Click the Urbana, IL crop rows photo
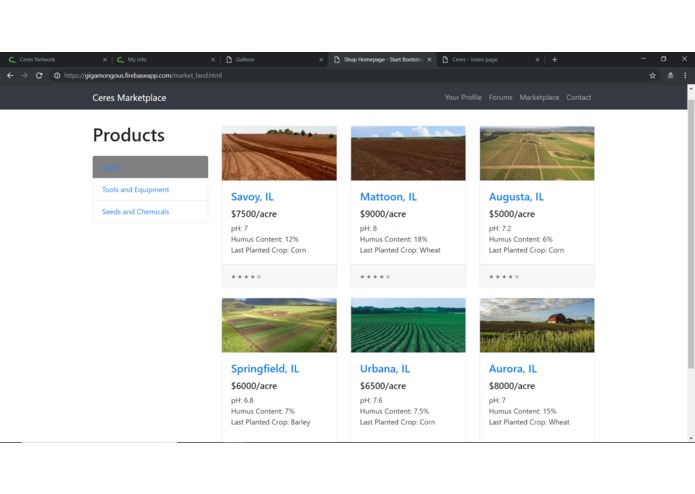This screenshot has width=695, height=494. coord(408,325)
